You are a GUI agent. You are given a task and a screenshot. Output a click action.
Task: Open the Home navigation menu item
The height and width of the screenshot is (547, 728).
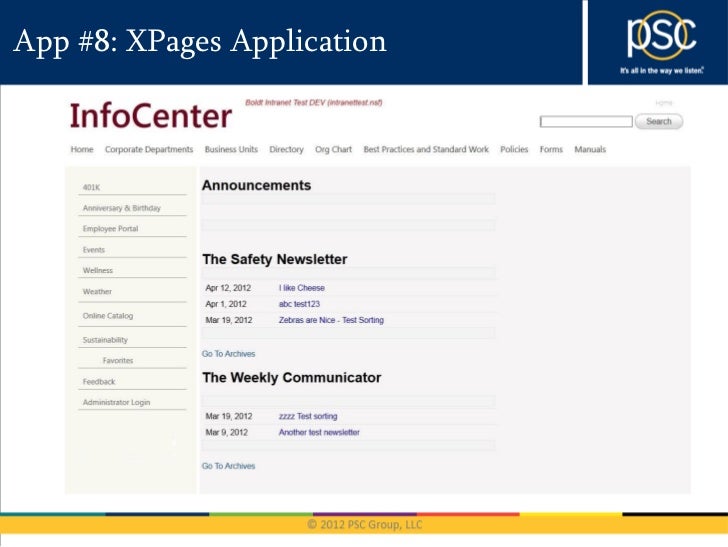tap(82, 150)
